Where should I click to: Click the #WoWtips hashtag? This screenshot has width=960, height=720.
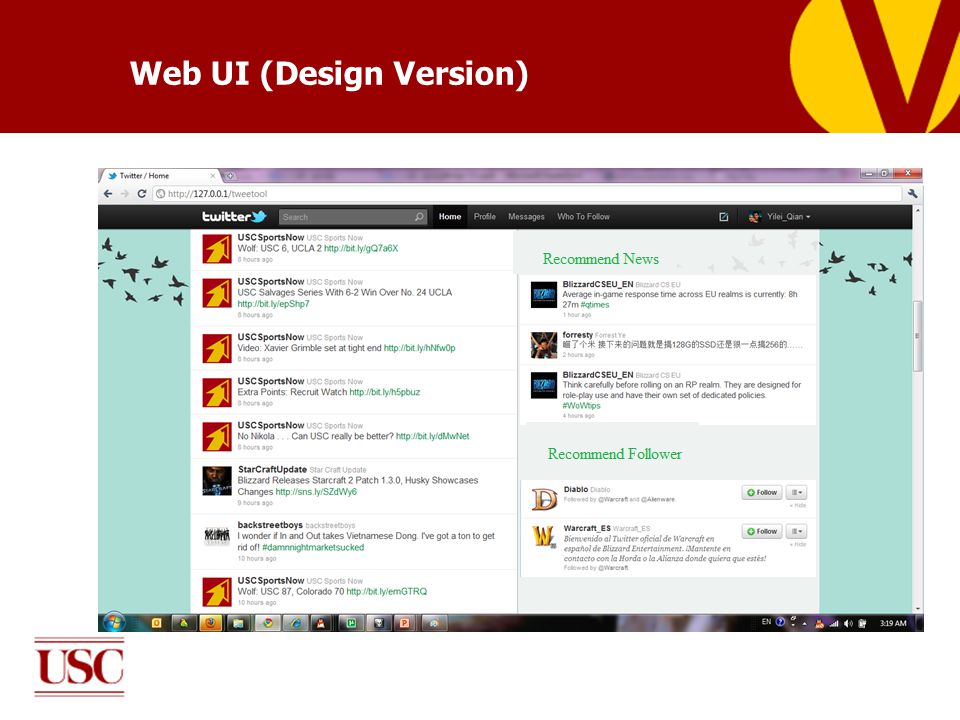click(x=582, y=405)
